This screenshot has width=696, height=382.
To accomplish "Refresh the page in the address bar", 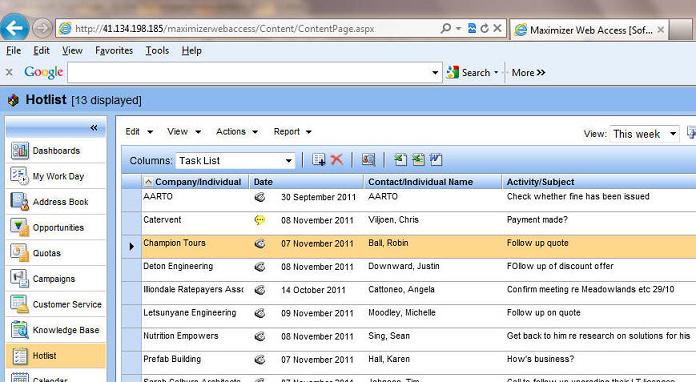I will click(x=485, y=28).
